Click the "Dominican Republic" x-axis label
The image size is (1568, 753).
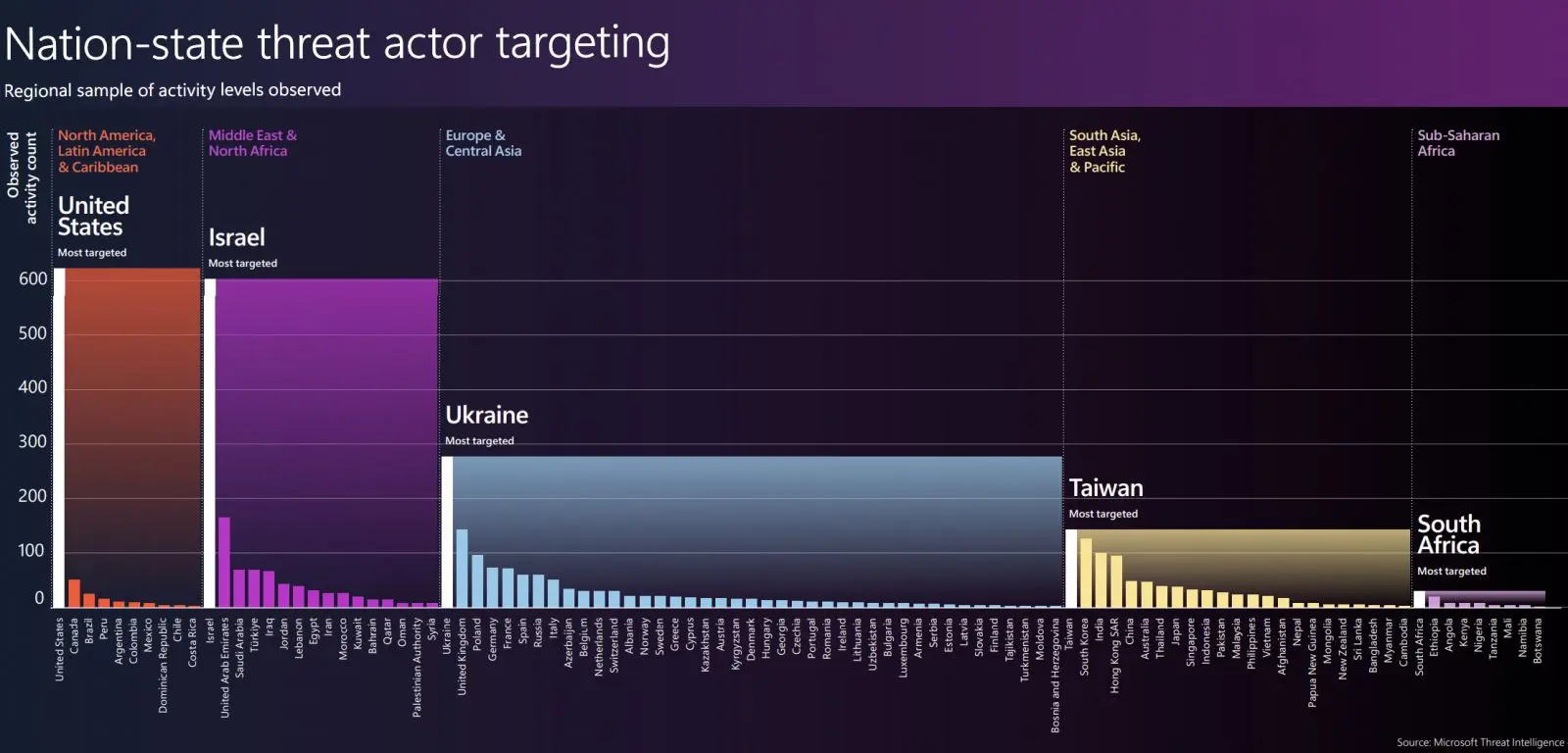coord(163,665)
